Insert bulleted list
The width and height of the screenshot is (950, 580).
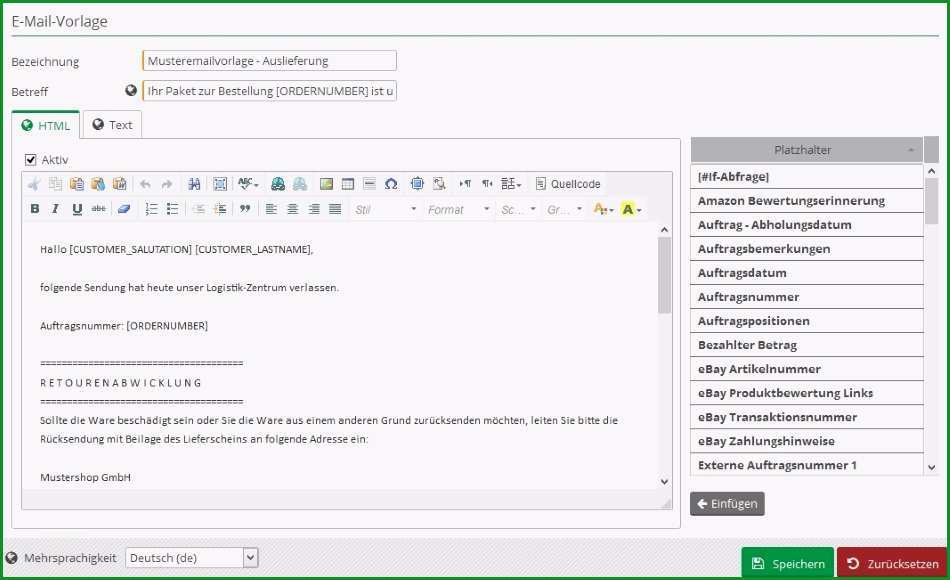[x=173, y=209]
